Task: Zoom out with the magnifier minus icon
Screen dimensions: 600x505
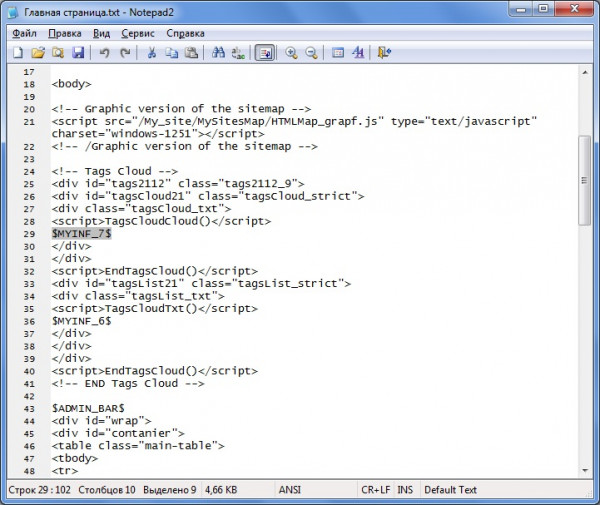Action: click(x=311, y=52)
